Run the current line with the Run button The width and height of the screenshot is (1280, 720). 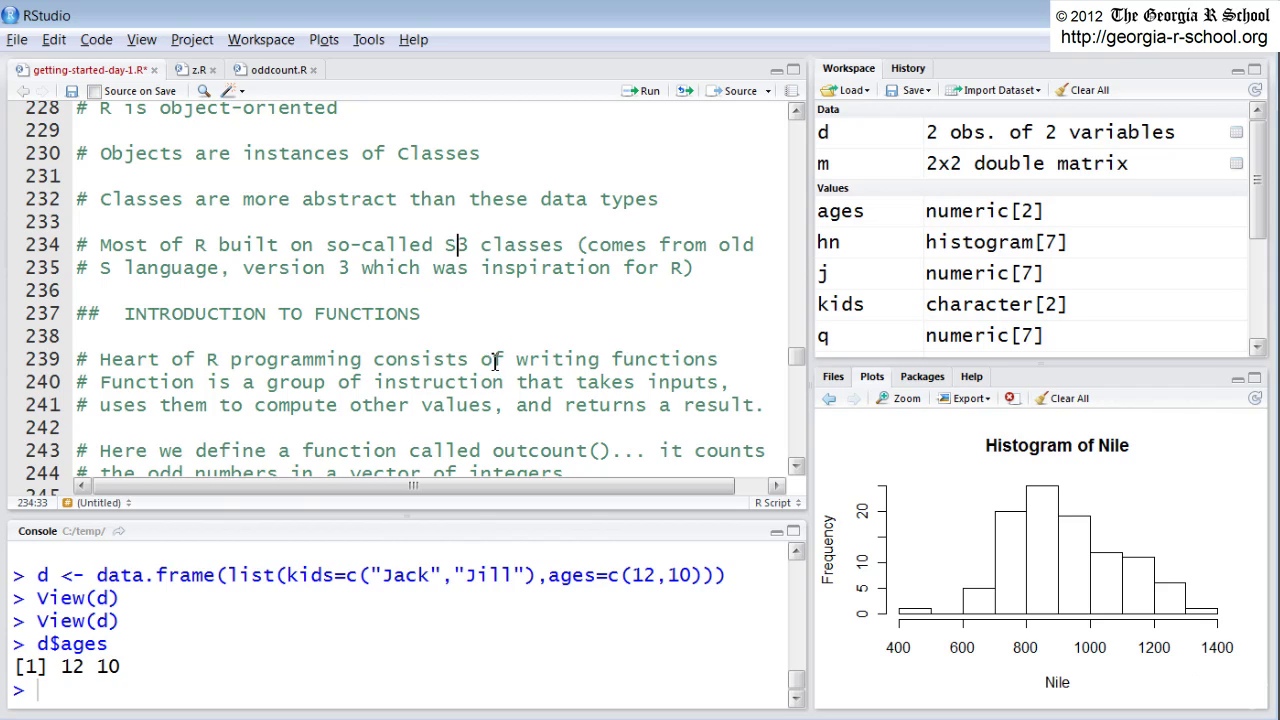pyautogui.click(x=640, y=91)
